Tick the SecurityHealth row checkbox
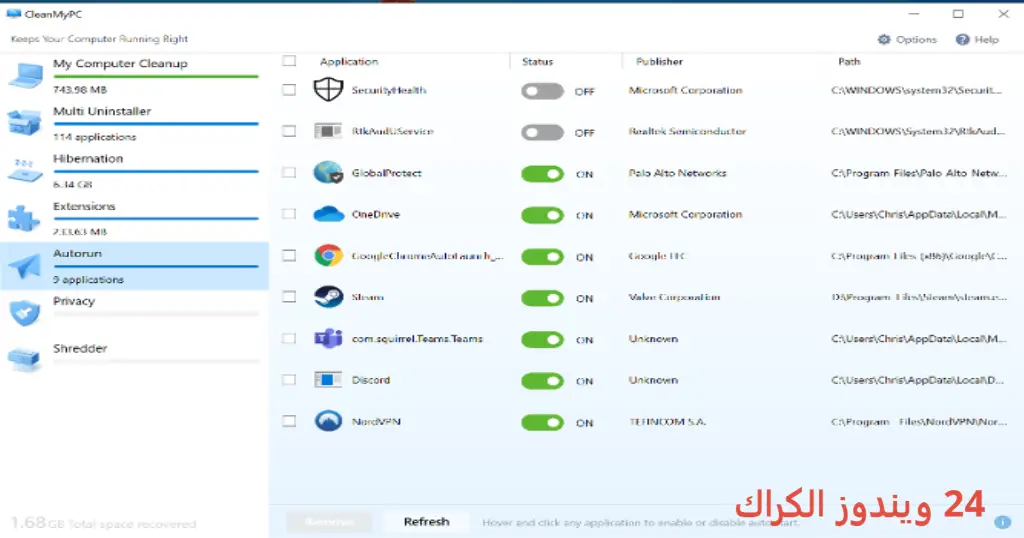Viewport: 1024px width, 538px height. (x=289, y=89)
